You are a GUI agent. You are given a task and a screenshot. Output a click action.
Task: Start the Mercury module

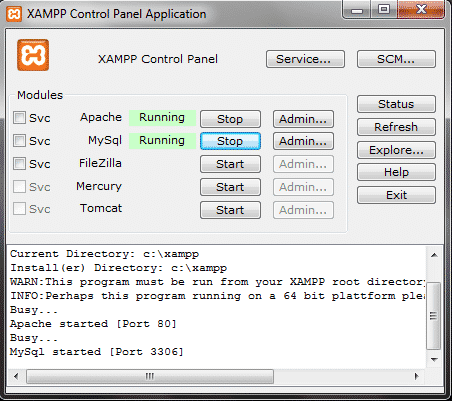(x=230, y=187)
